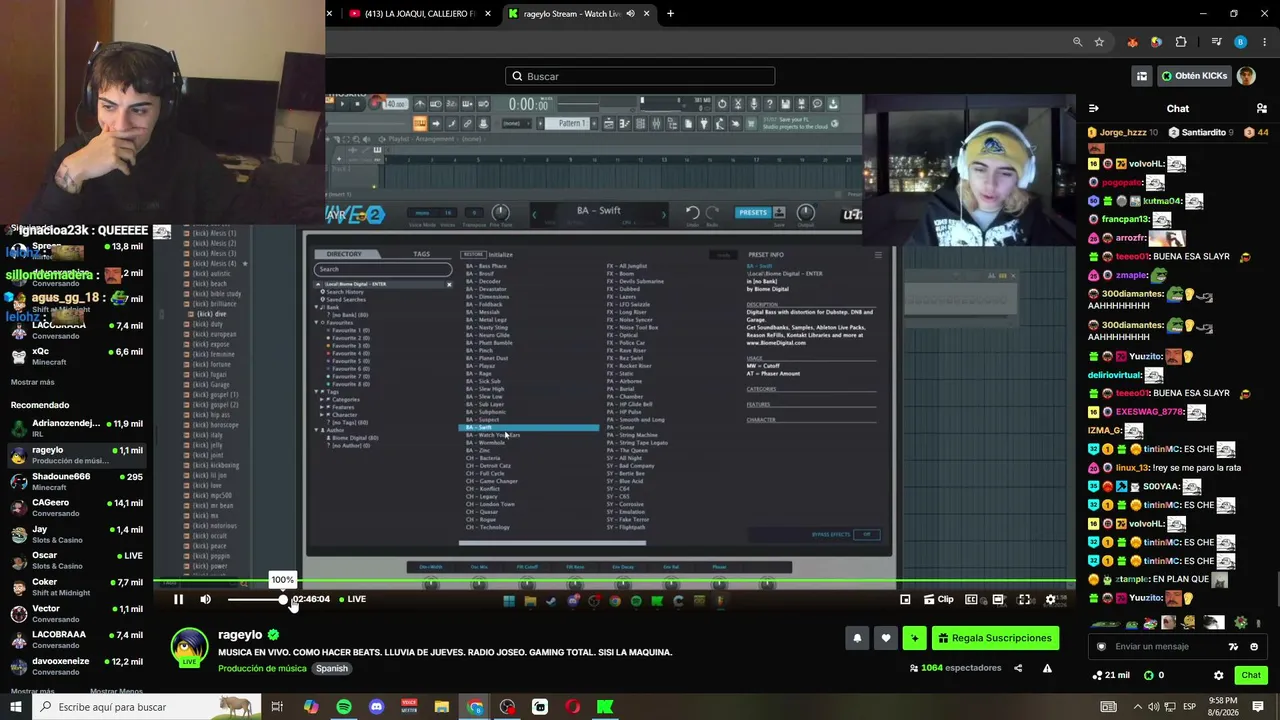Open Coker channel in sidebar
This screenshot has height=720, width=1280.
pyautogui.click(x=76, y=587)
